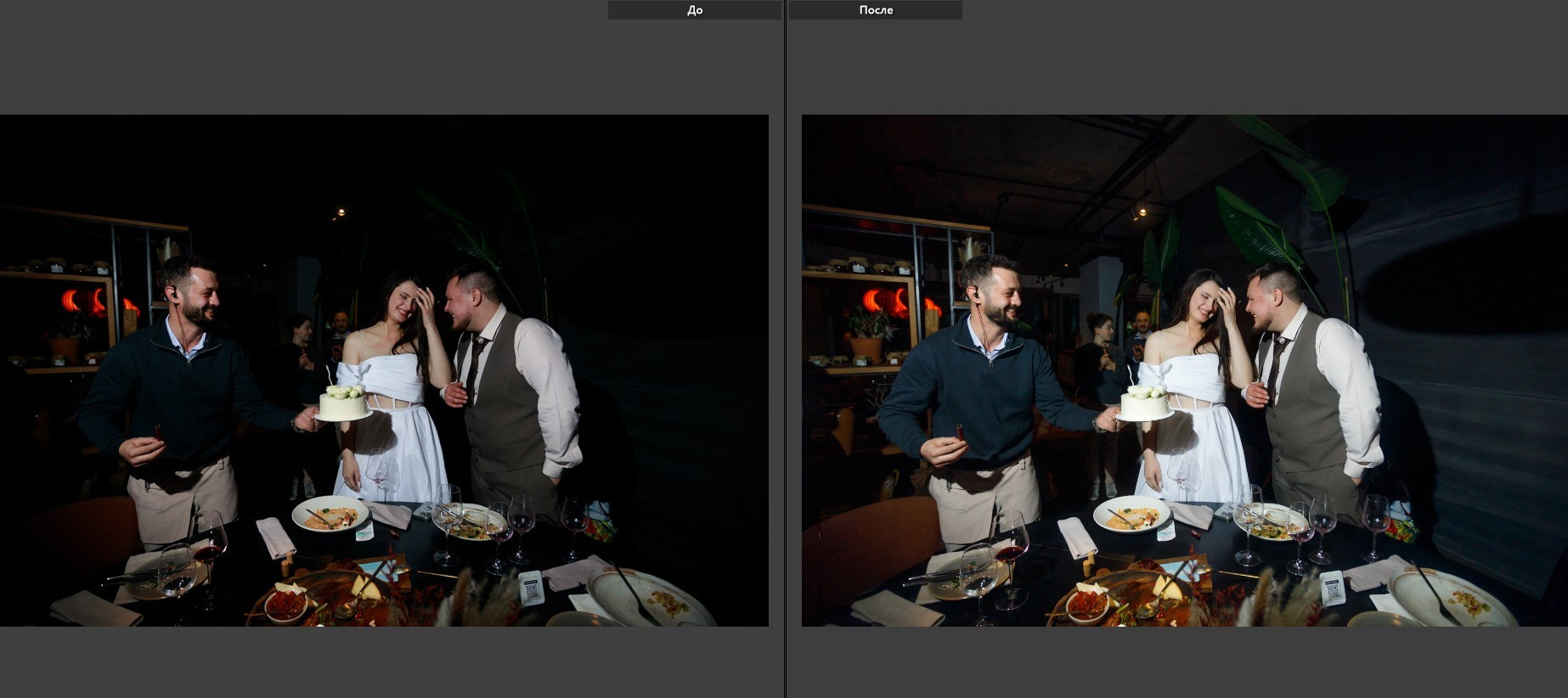Click the pasta plate in the After photo

1131,514
